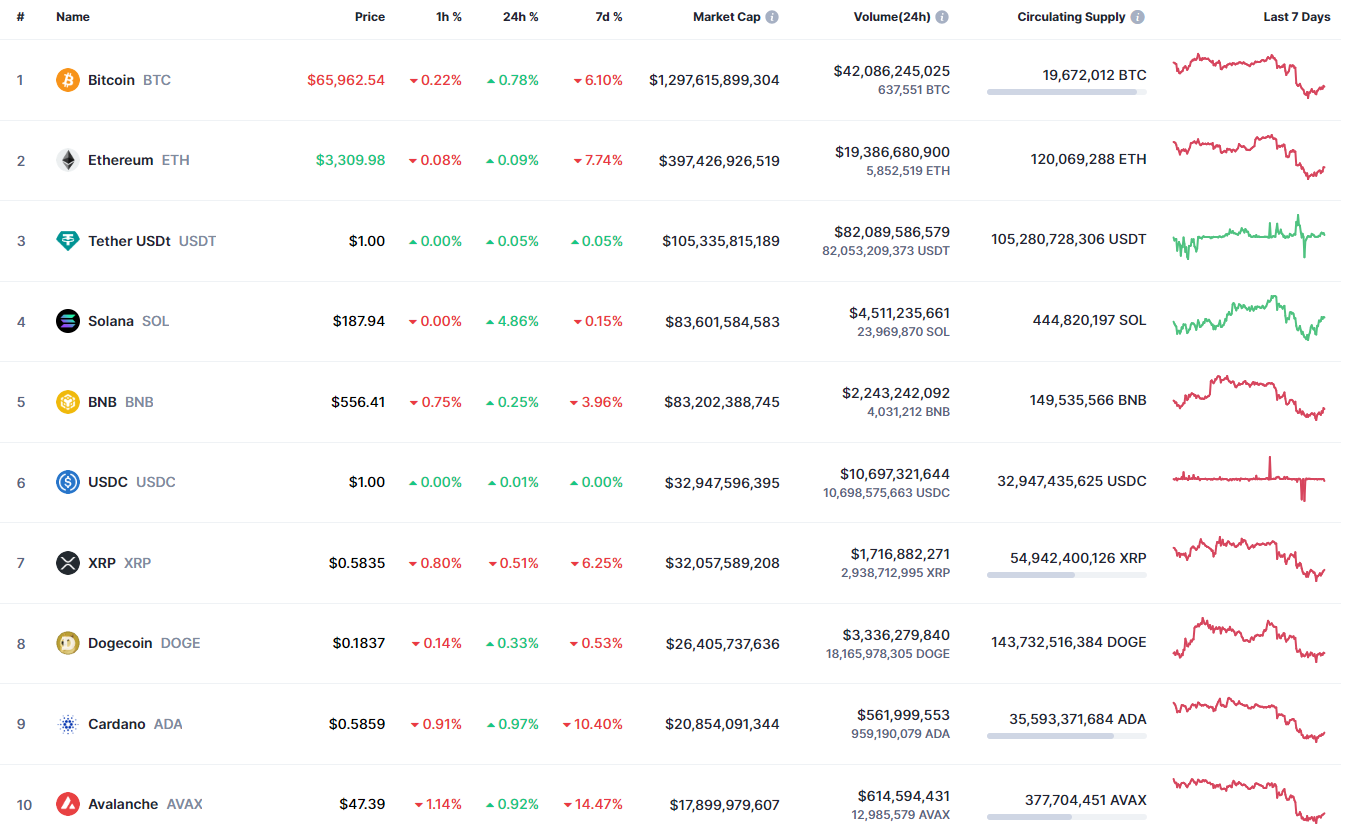1356x839 pixels.
Task: Click the USDC coin logo
Action: pos(68,482)
